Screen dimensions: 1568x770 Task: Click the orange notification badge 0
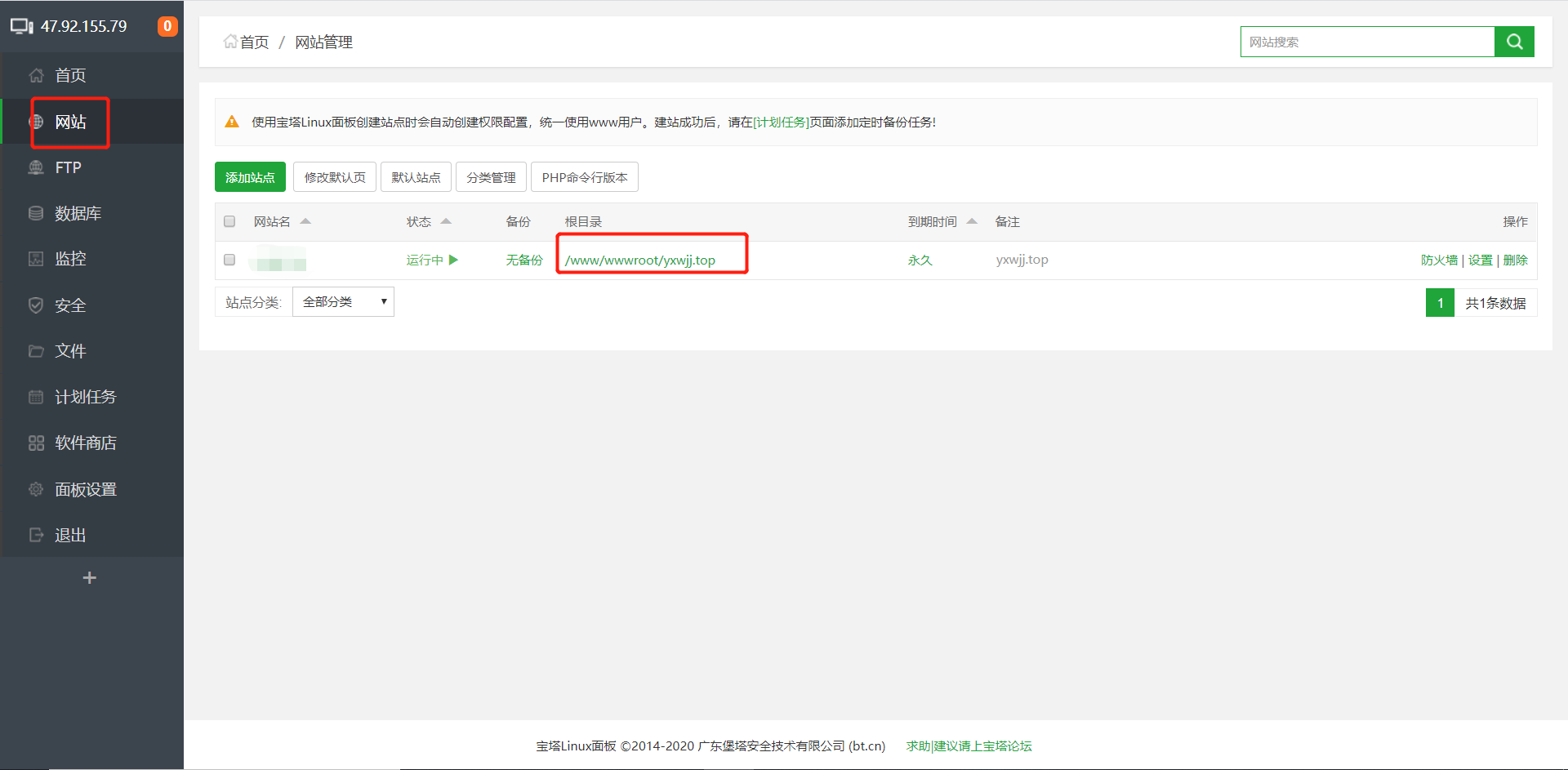pos(167,26)
